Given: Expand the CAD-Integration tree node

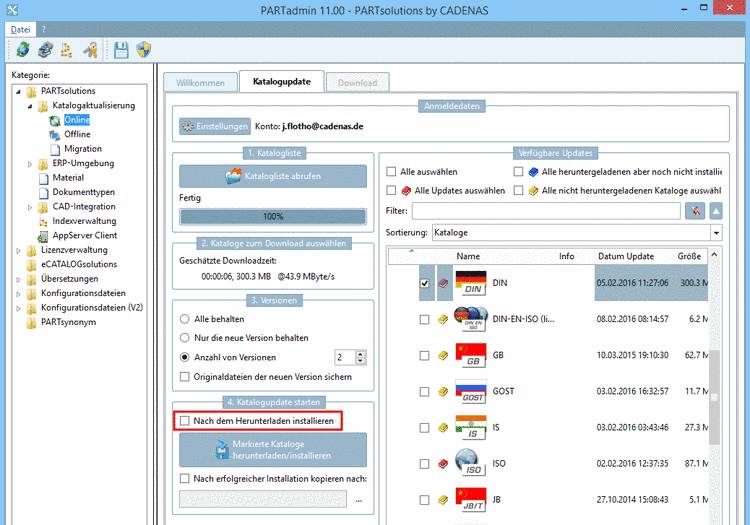Looking at the screenshot, I should (x=30, y=207).
